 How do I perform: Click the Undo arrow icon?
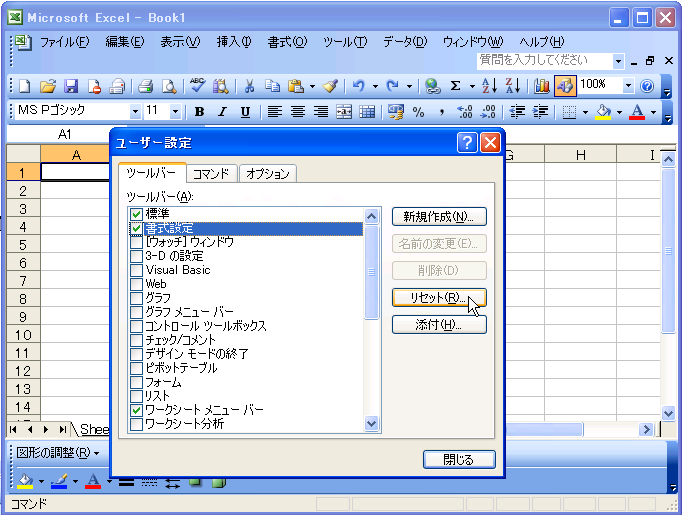[x=358, y=86]
